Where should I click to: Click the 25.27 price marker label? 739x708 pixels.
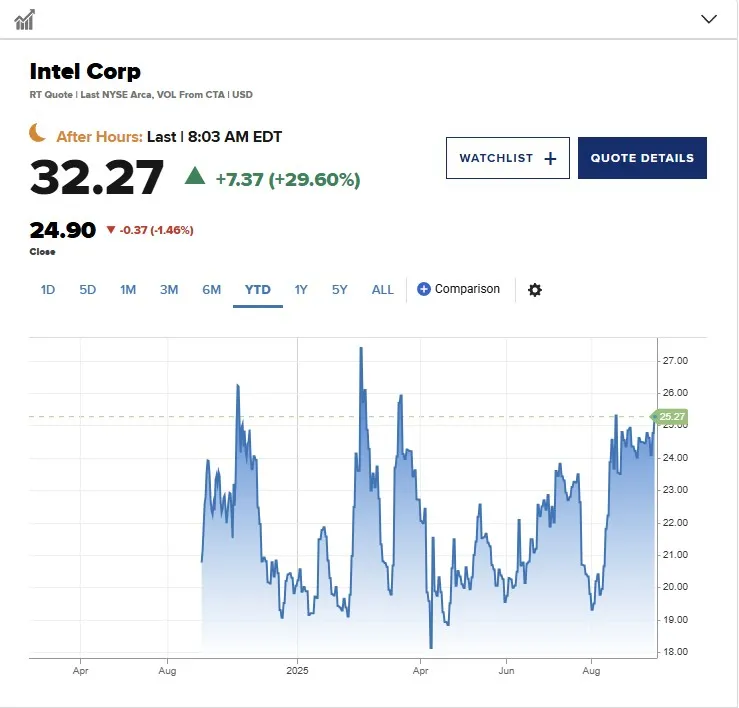click(669, 417)
